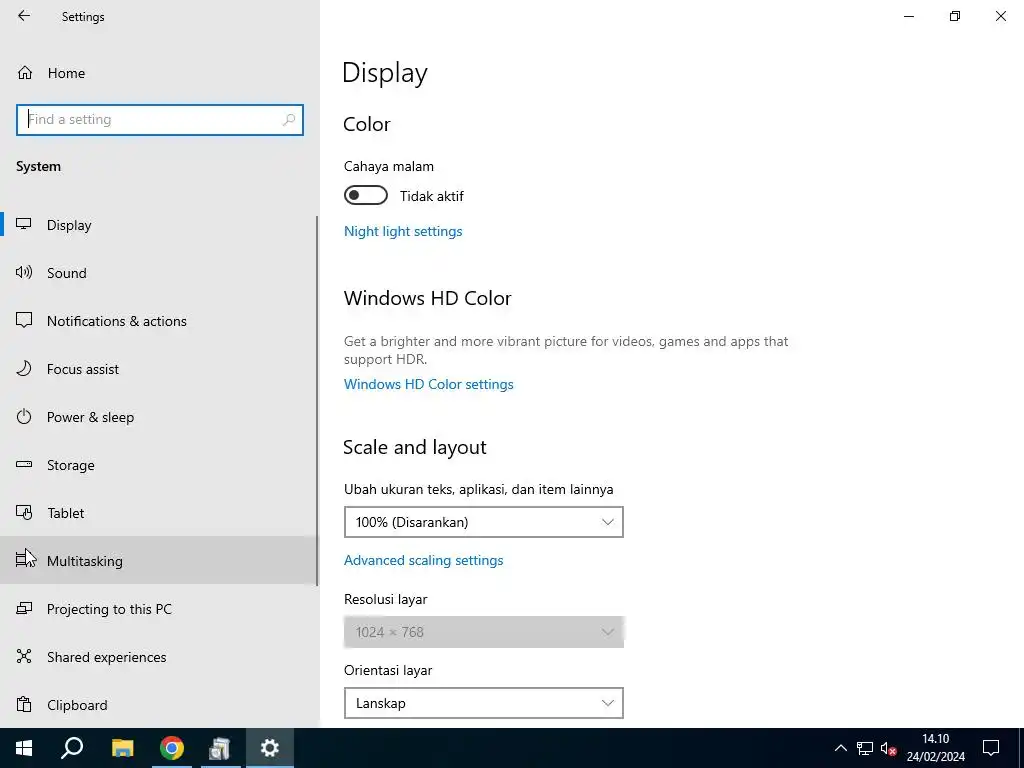Screen dimensions: 1024x768
Task: Toggle the Cahaya malam switch
Action: click(x=366, y=195)
